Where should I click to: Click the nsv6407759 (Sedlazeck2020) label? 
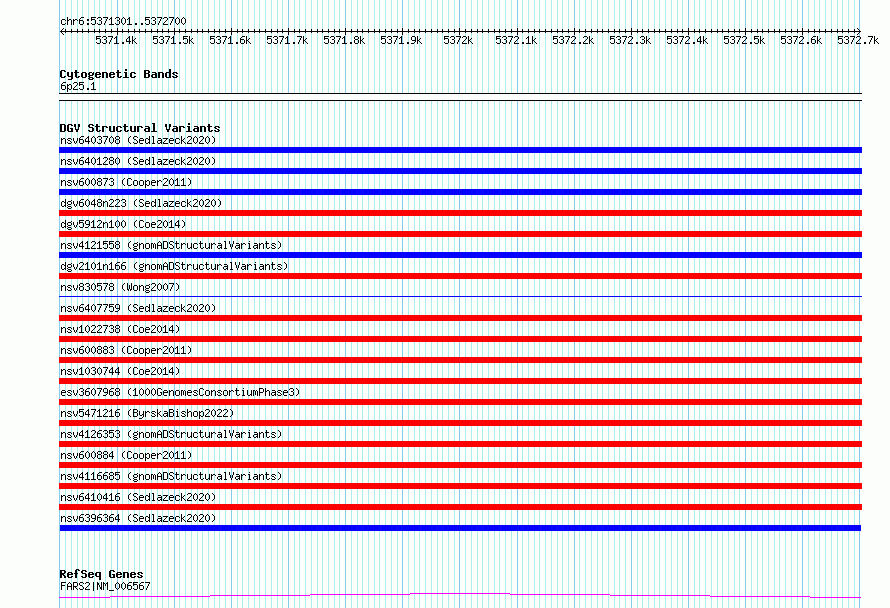[138, 308]
